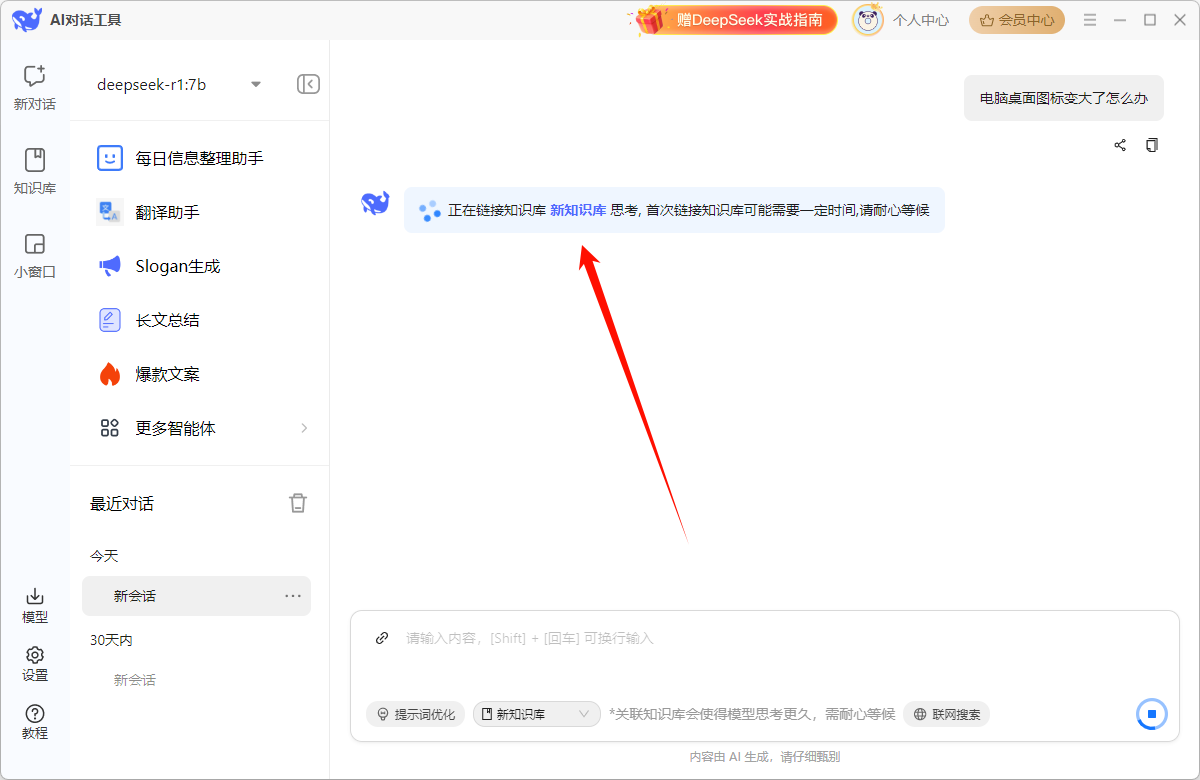
Task: Open the 小窗口 mini window mode
Action: (34, 254)
